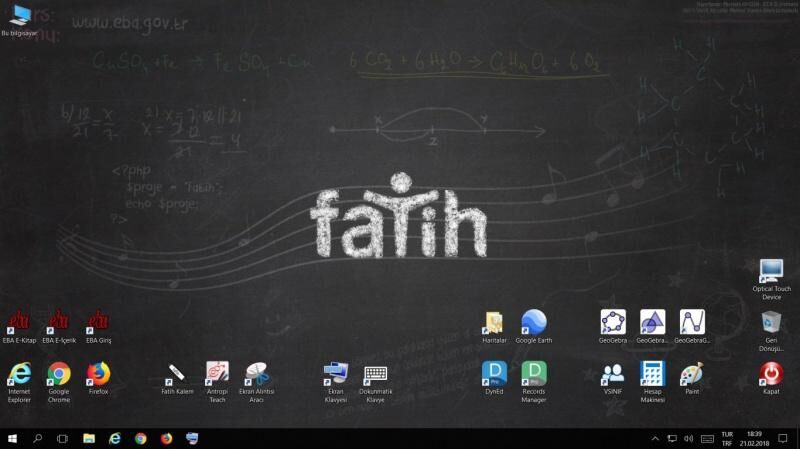Open the EBA E-Kitap shortcut
800x449 pixels.
coord(19,327)
